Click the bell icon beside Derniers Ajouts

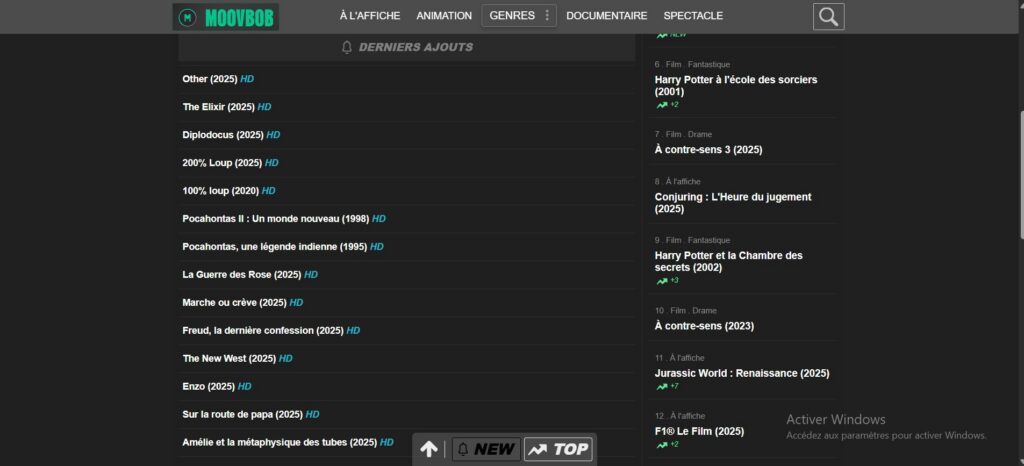coord(347,47)
